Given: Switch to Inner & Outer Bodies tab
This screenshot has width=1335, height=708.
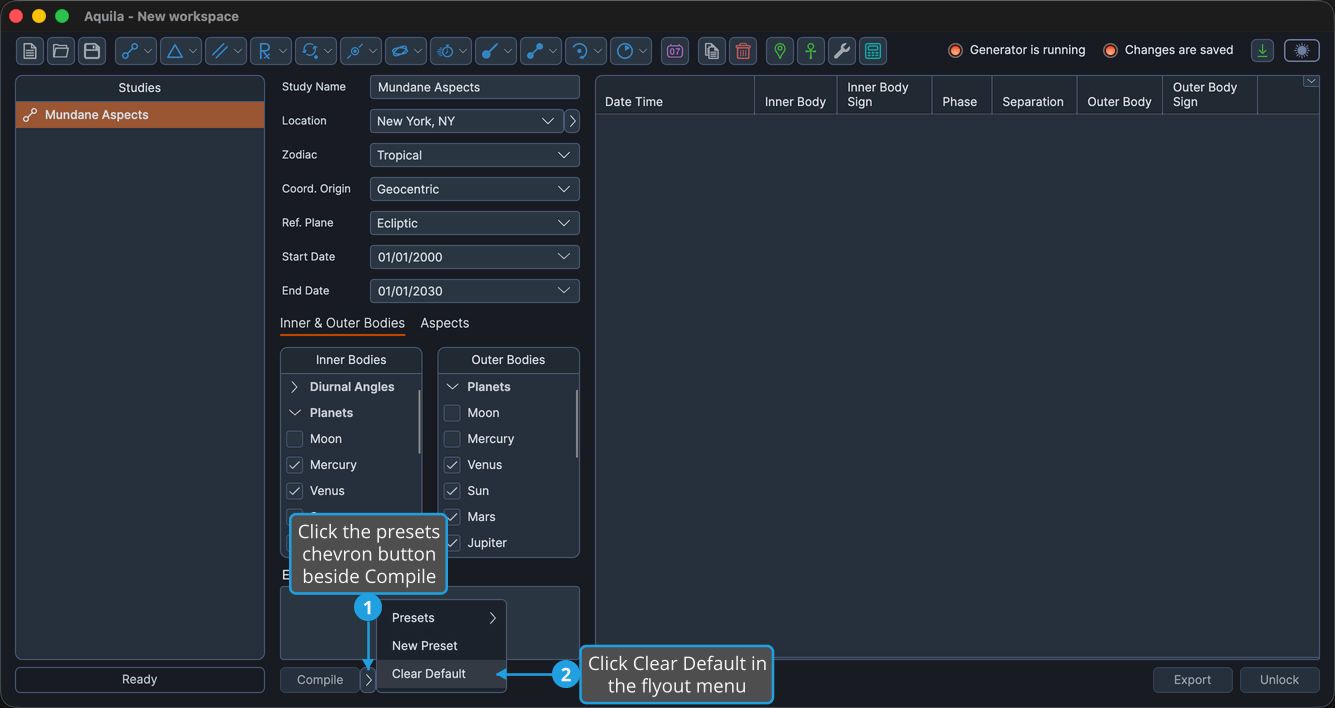Looking at the screenshot, I should 342,323.
